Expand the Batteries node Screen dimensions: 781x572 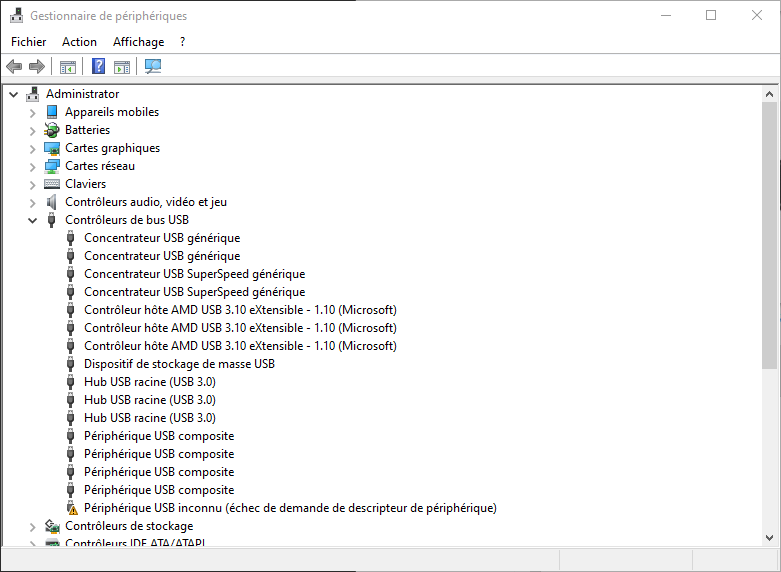[33, 131]
